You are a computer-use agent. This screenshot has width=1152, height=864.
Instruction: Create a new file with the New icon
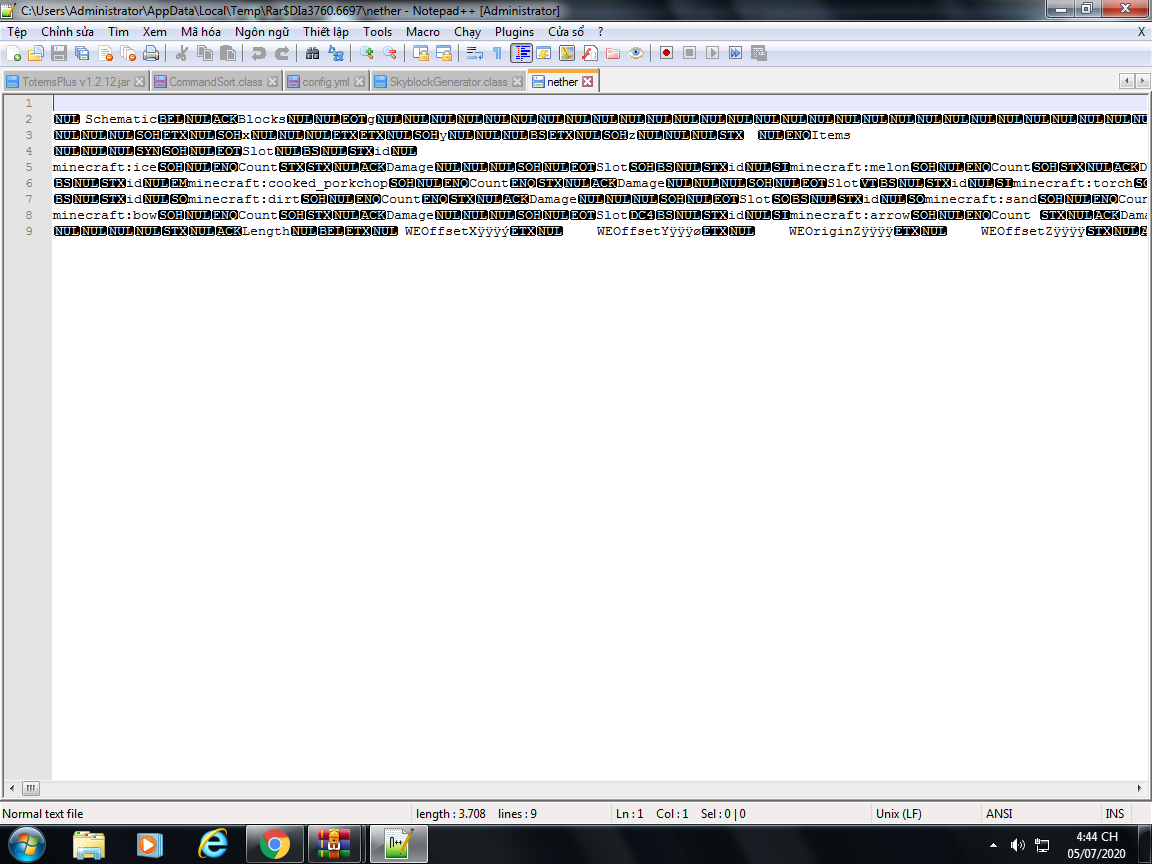[13, 53]
